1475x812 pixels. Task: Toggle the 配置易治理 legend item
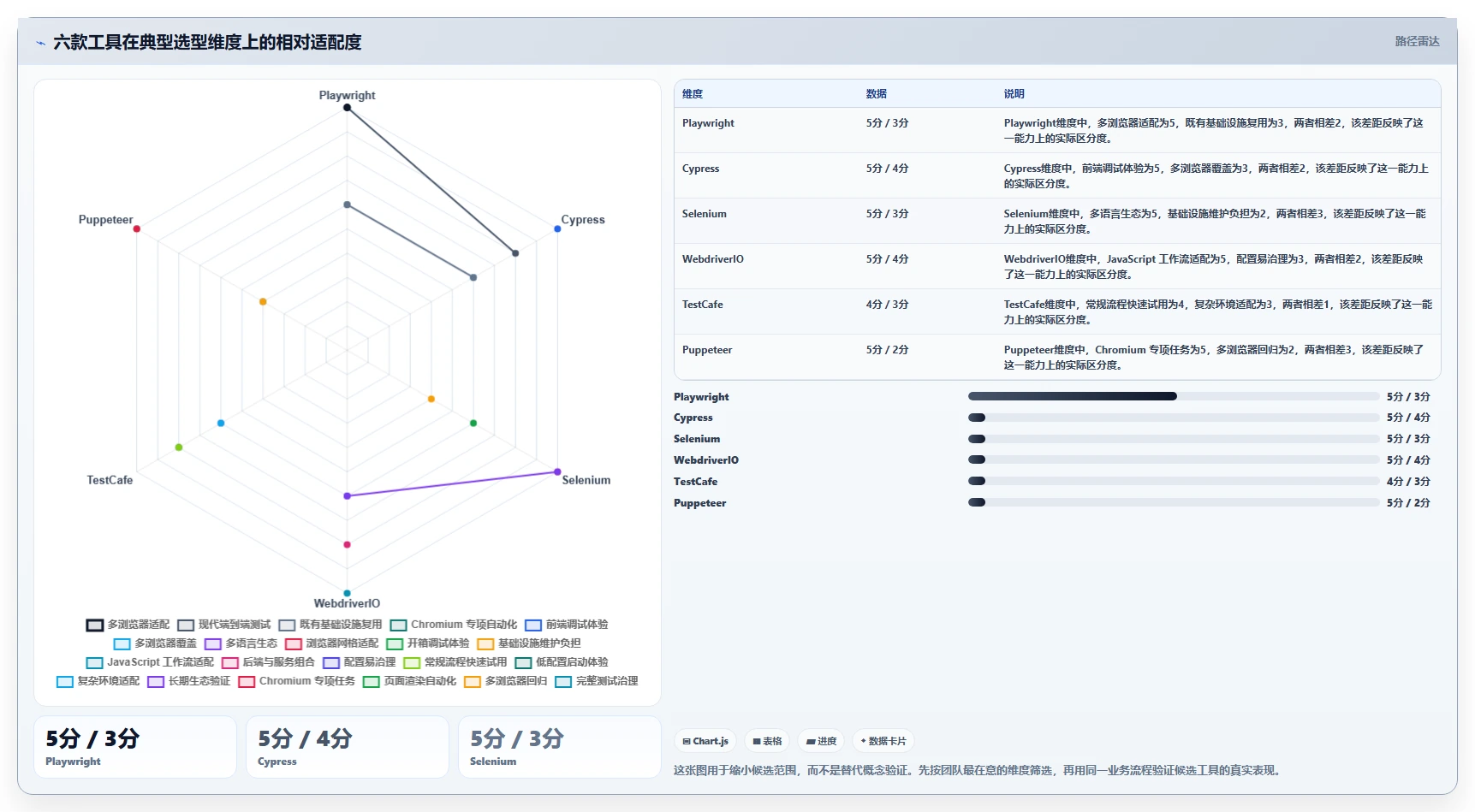pyautogui.click(x=360, y=662)
